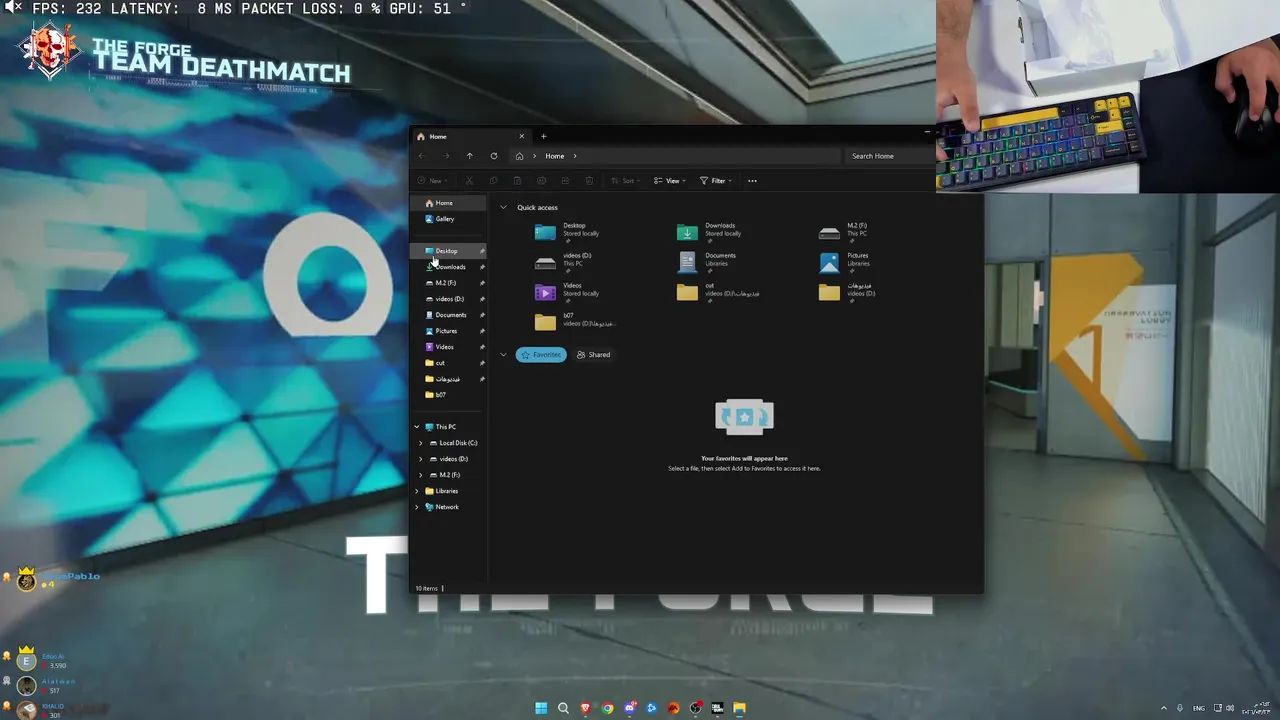Screen dimensions: 1280x720
Task: Expand the Network tree node
Action: click(417, 507)
